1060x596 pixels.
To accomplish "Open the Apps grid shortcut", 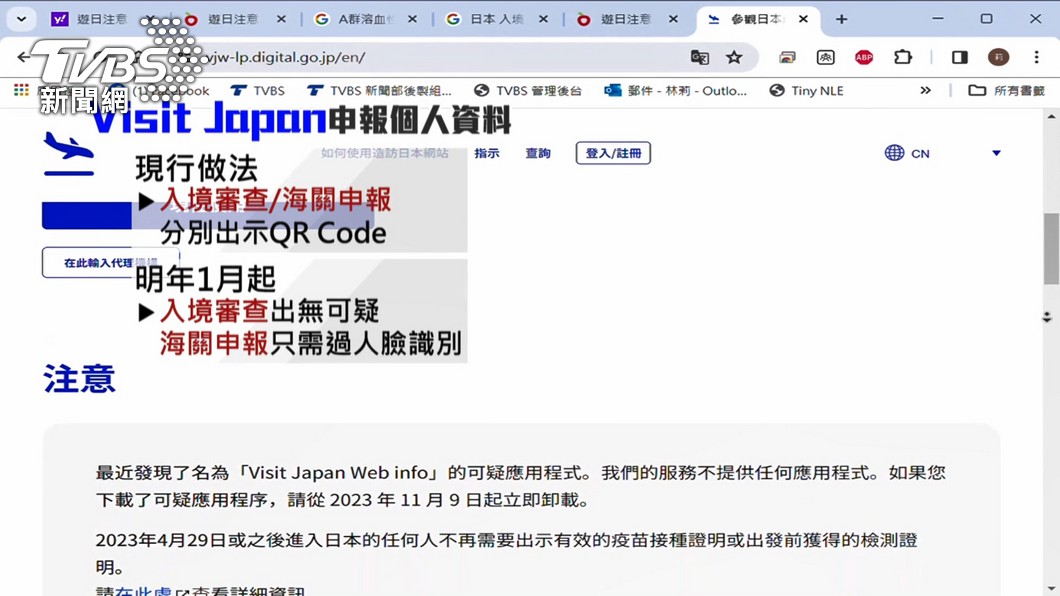I will (x=21, y=90).
